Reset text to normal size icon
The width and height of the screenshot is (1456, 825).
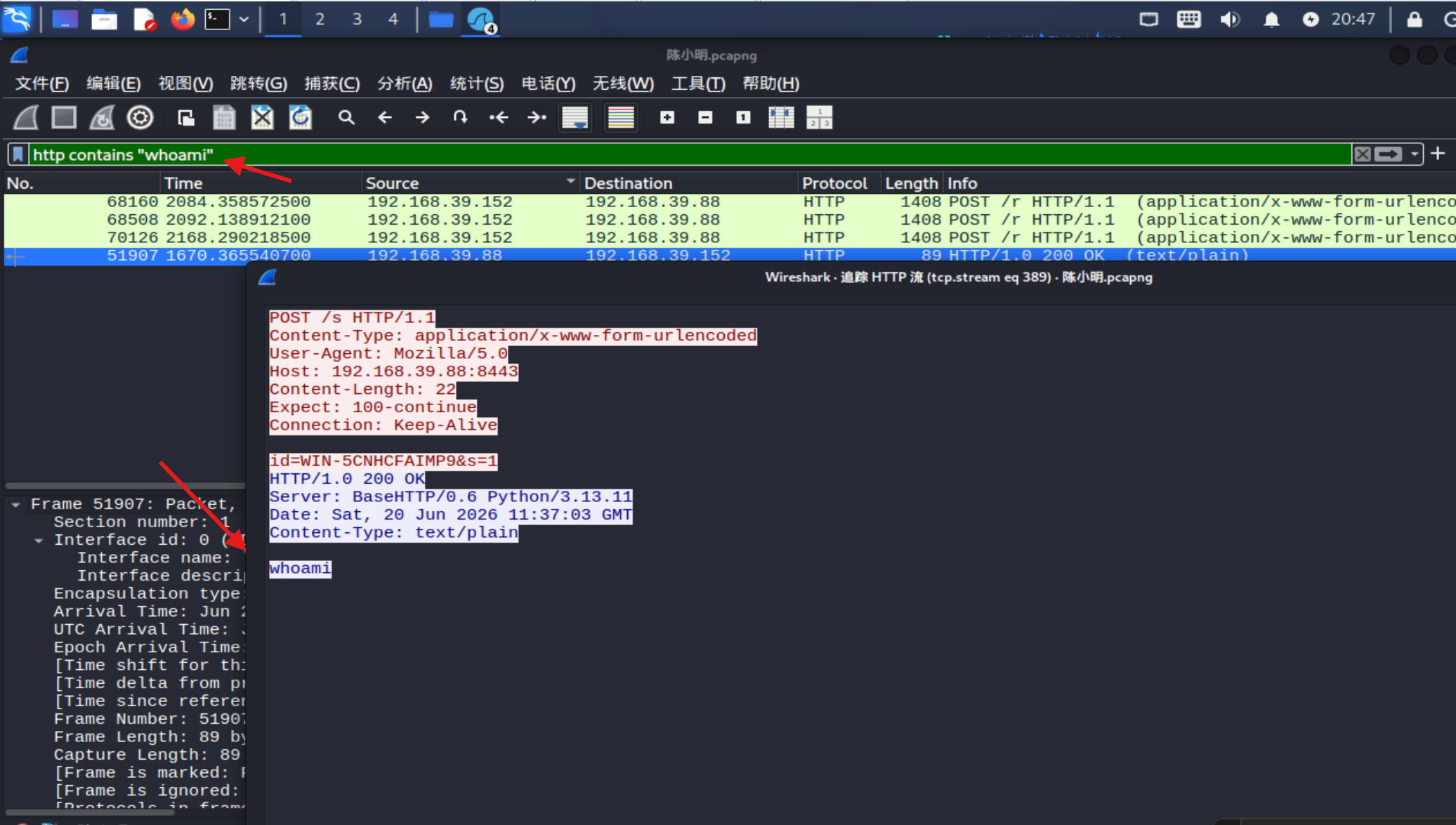pos(743,117)
